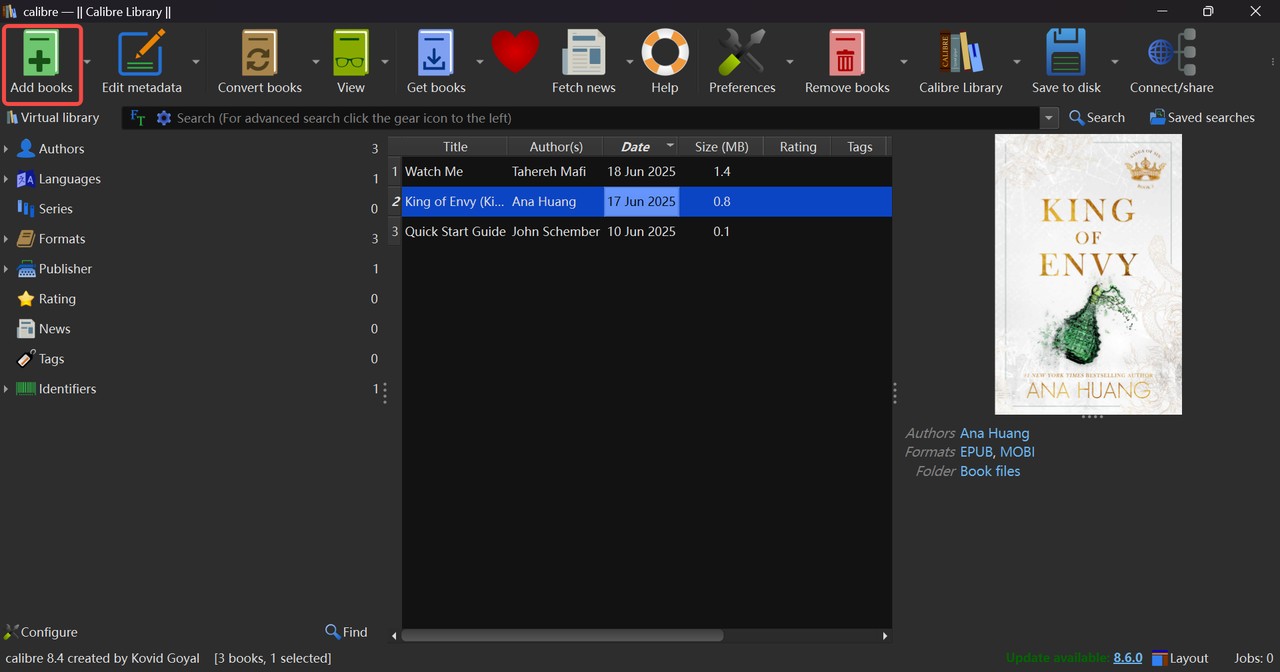
Task: Open advanced search gear icon
Action: click(164, 118)
